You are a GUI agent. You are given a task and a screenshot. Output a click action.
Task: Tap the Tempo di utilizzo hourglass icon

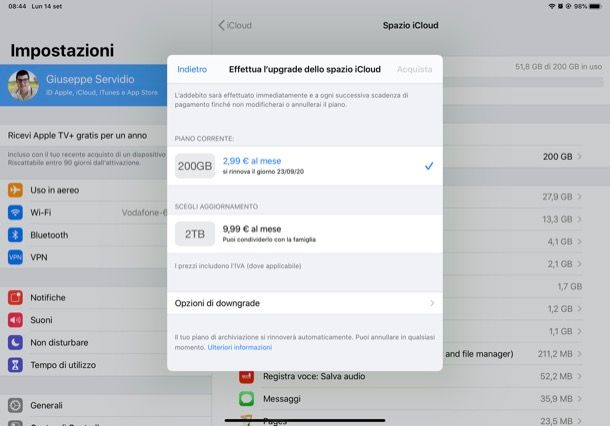tap(15, 365)
